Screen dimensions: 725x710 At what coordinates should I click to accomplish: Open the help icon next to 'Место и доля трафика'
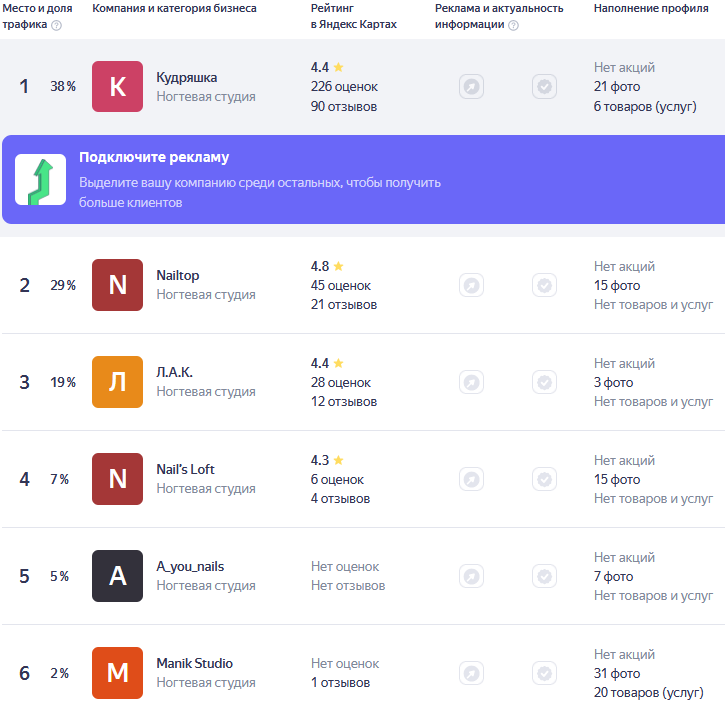point(56,25)
